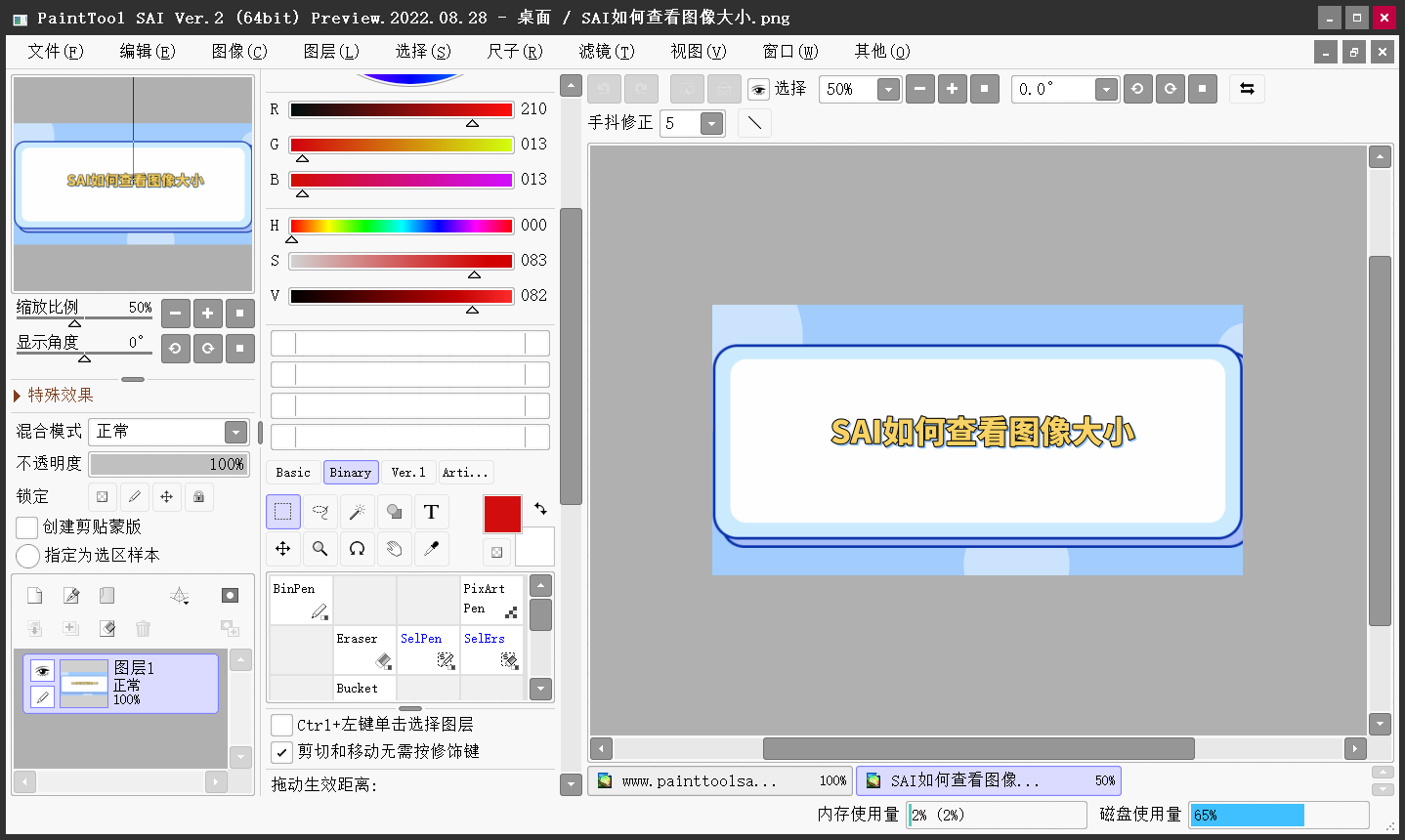
Task: Select the magic wand tool
Action: point(357,512)
